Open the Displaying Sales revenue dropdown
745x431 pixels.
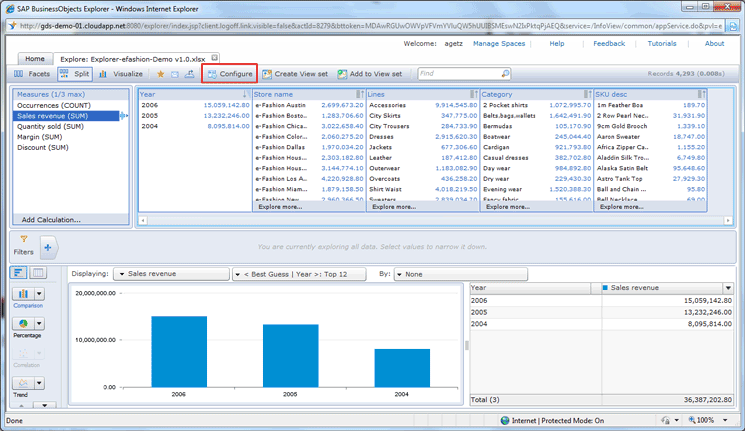tap(172, 274)
